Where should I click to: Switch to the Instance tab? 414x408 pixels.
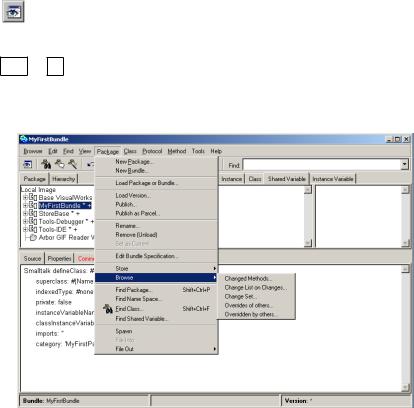click(x=232, y=179)
